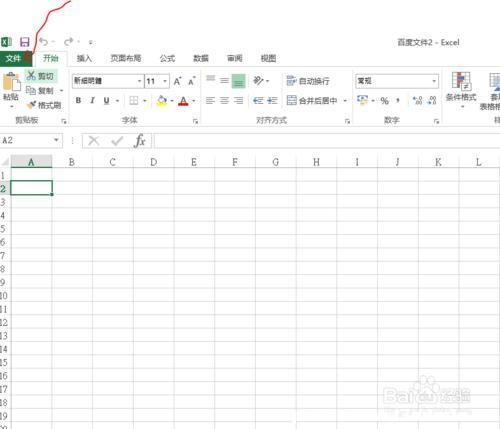Open the Merge & Center dropdown arrow
The width and height of the screenshot is (500, 429).
pyautogui.click(x=345, y=101)
